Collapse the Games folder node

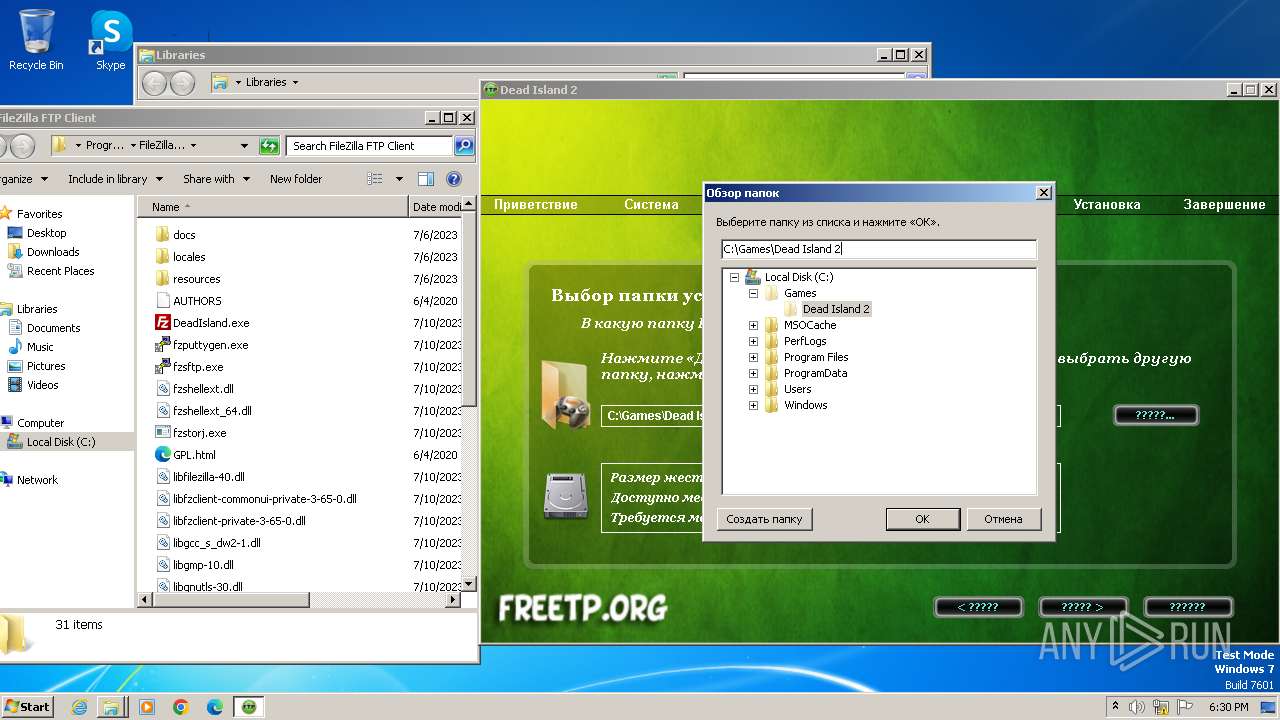[753, 294]
